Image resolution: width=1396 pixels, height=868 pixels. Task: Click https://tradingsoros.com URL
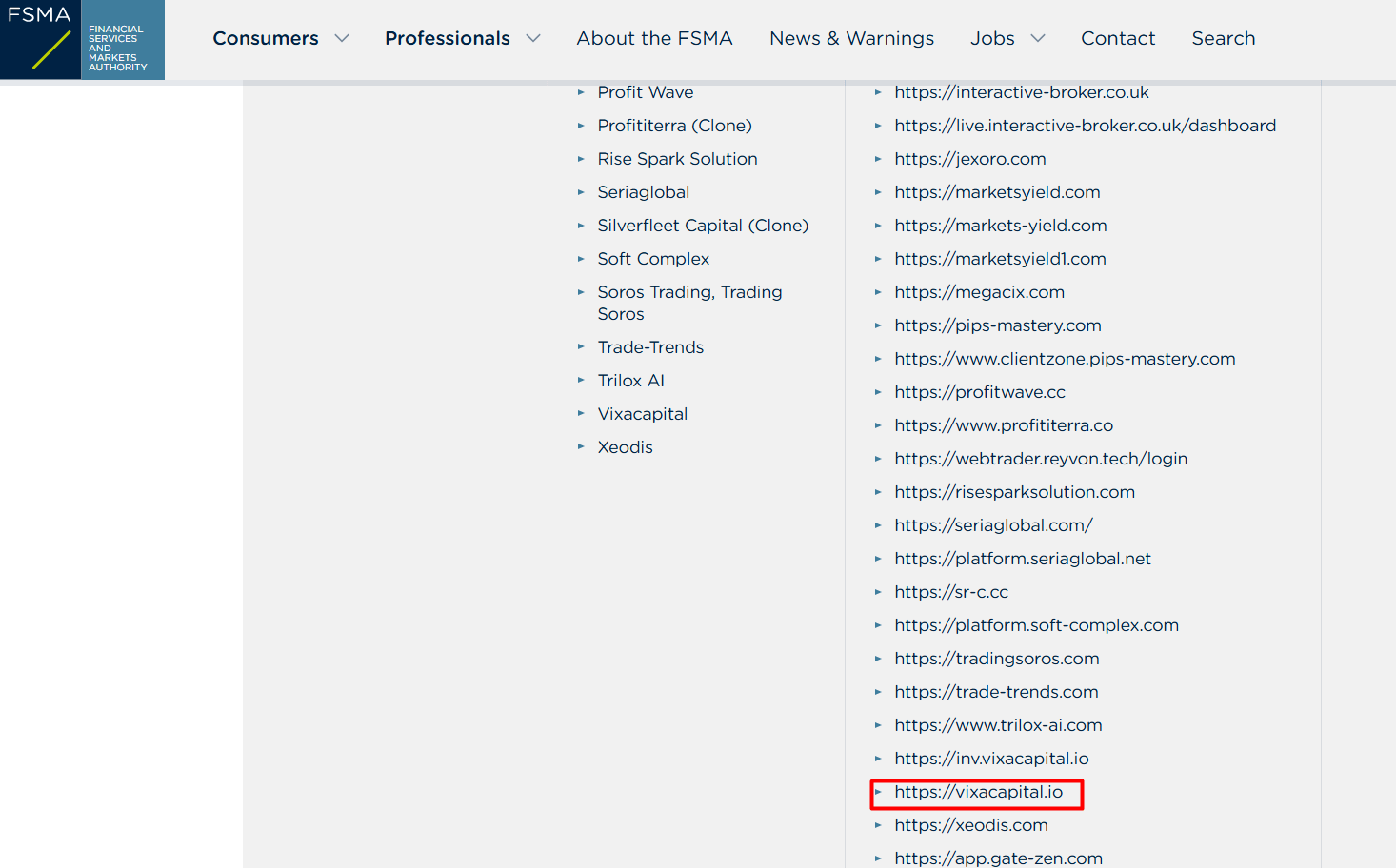click(997, 659)
